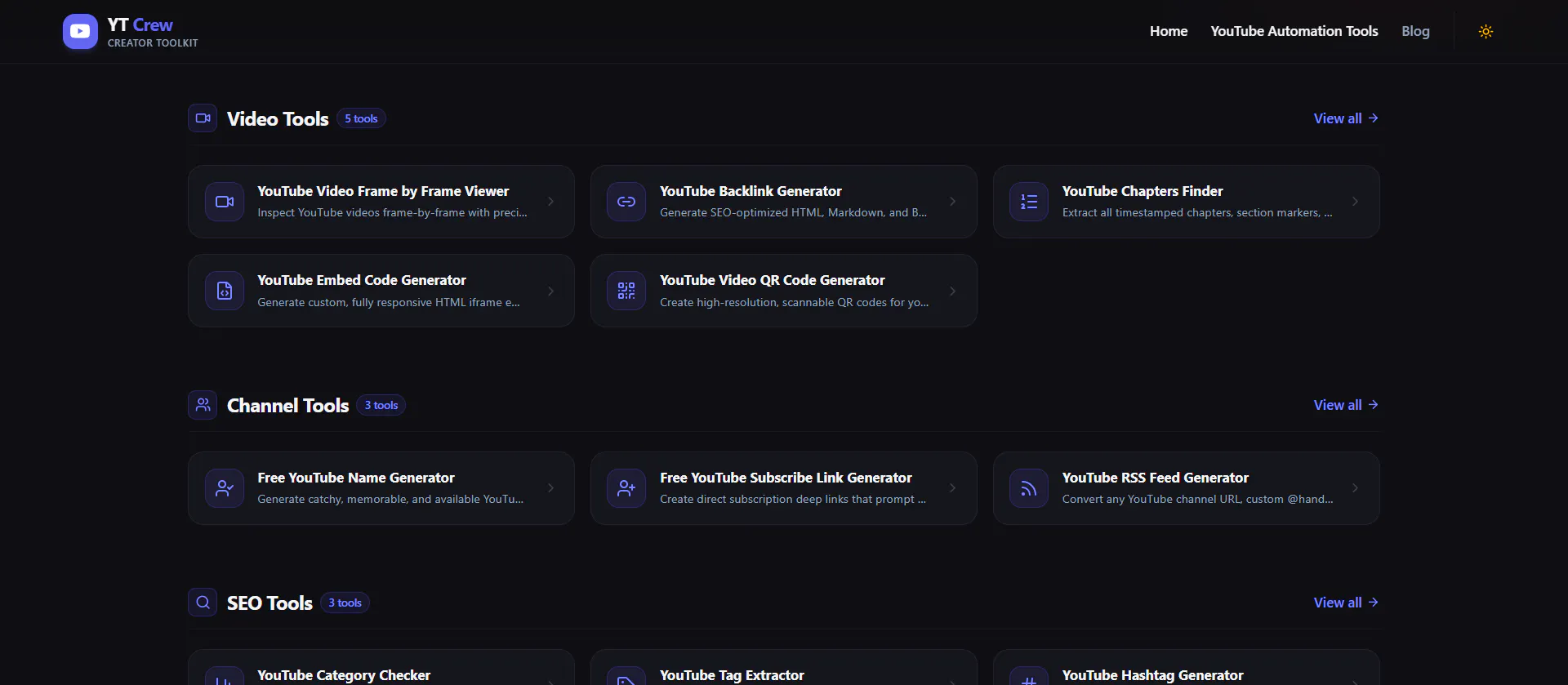Click the Channel Tools heading
The width and height of the screenshot is (1568, 685).
coord(287,406)
